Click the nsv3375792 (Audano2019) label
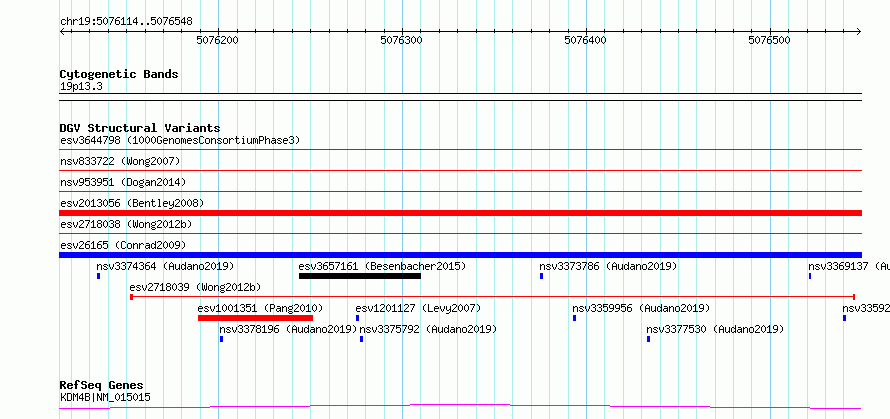The width and height of the screenshot is (890, 419). 428,329
